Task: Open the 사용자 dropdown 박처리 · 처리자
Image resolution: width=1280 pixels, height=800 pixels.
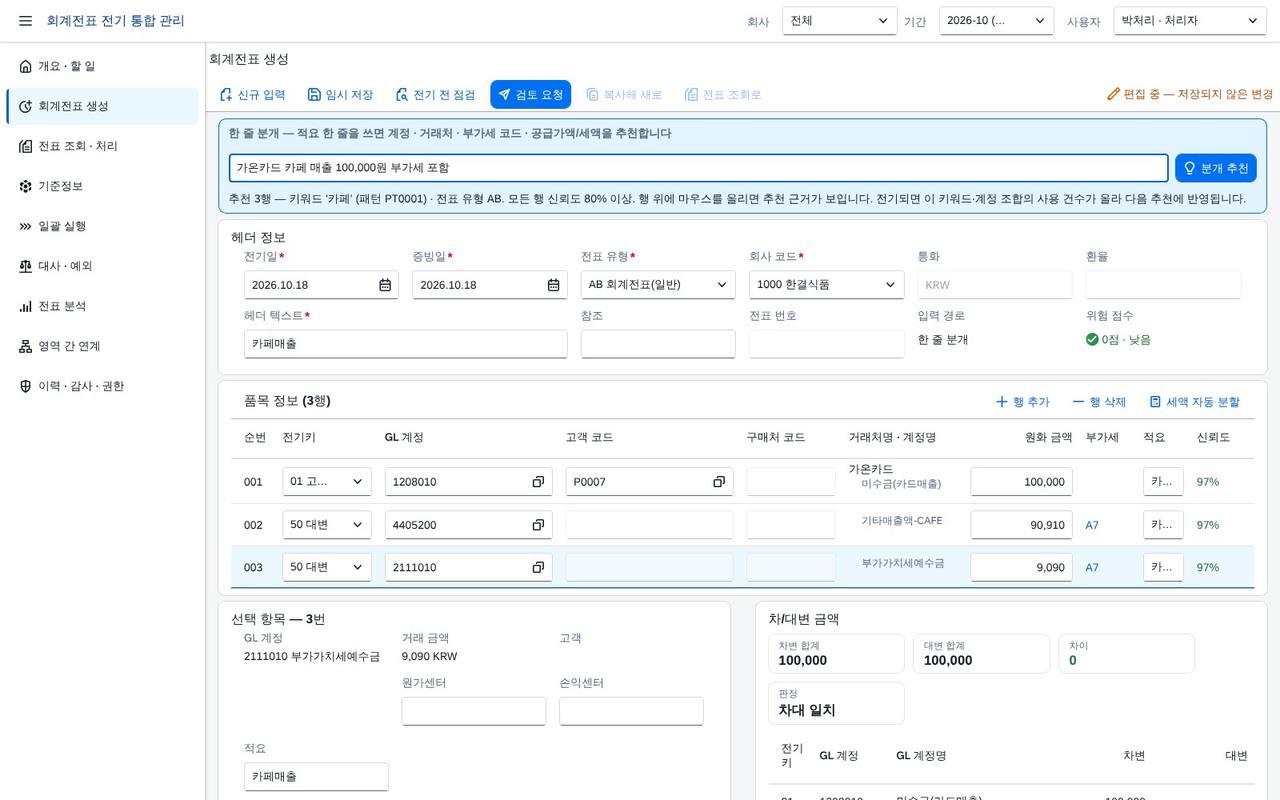Action: click(x=1191, y=21)
